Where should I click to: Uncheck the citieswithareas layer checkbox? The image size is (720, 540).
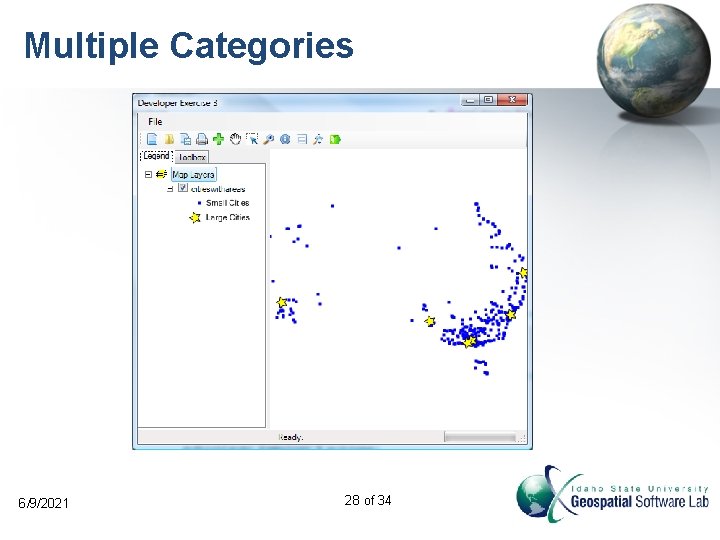pyautogui.click(x=183, y=188)
